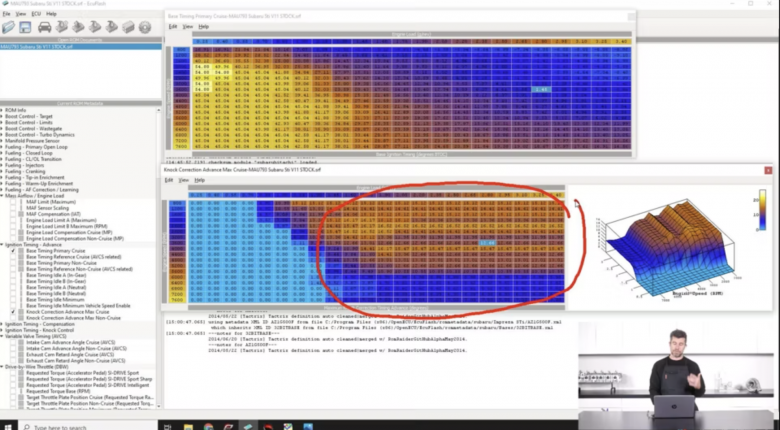This screenshot has width=780, height=430.
Task: Open the Edit menu of Knock Correction window
Action: pos(169,180)
